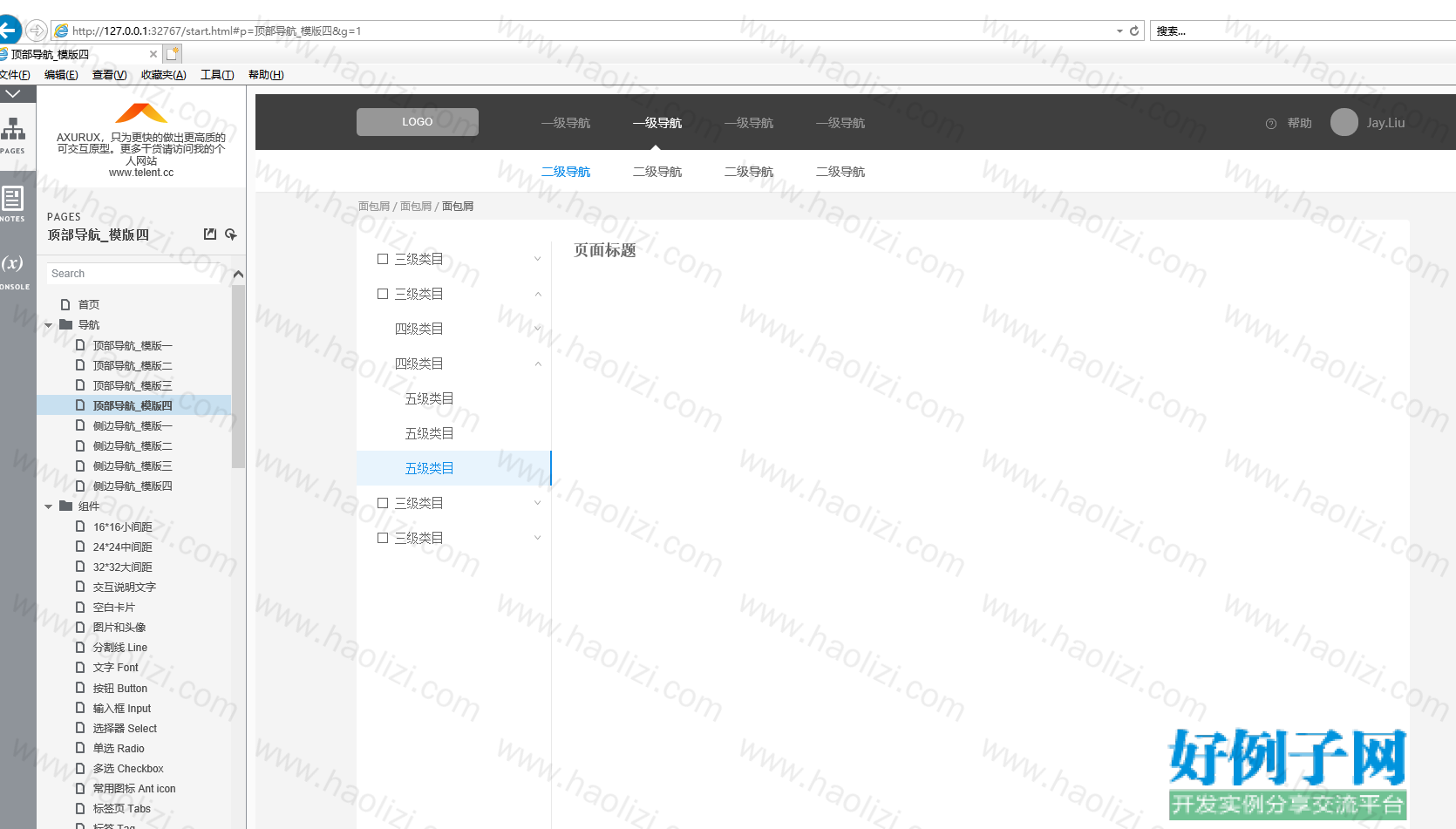Click the browser forward arrow button

click(x=36, y=31)
